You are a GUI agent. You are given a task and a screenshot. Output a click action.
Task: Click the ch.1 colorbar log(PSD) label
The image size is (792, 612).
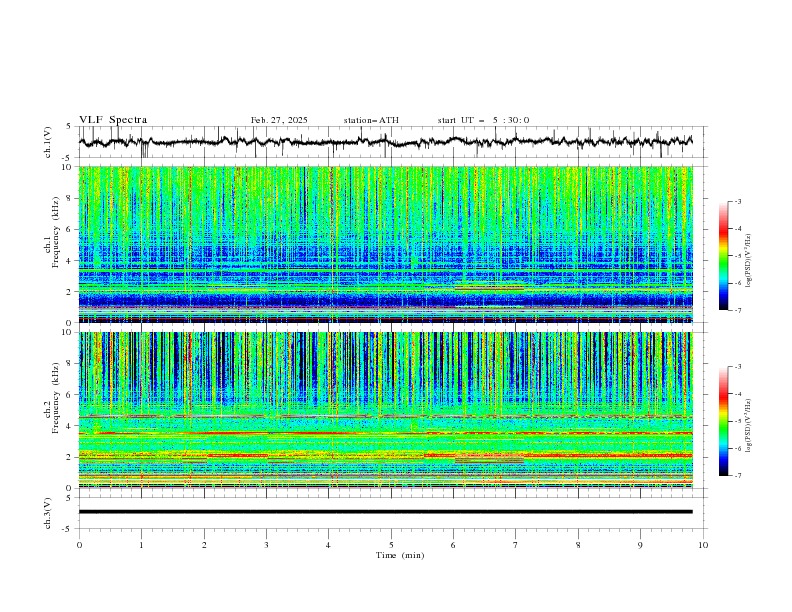[748, 261]
